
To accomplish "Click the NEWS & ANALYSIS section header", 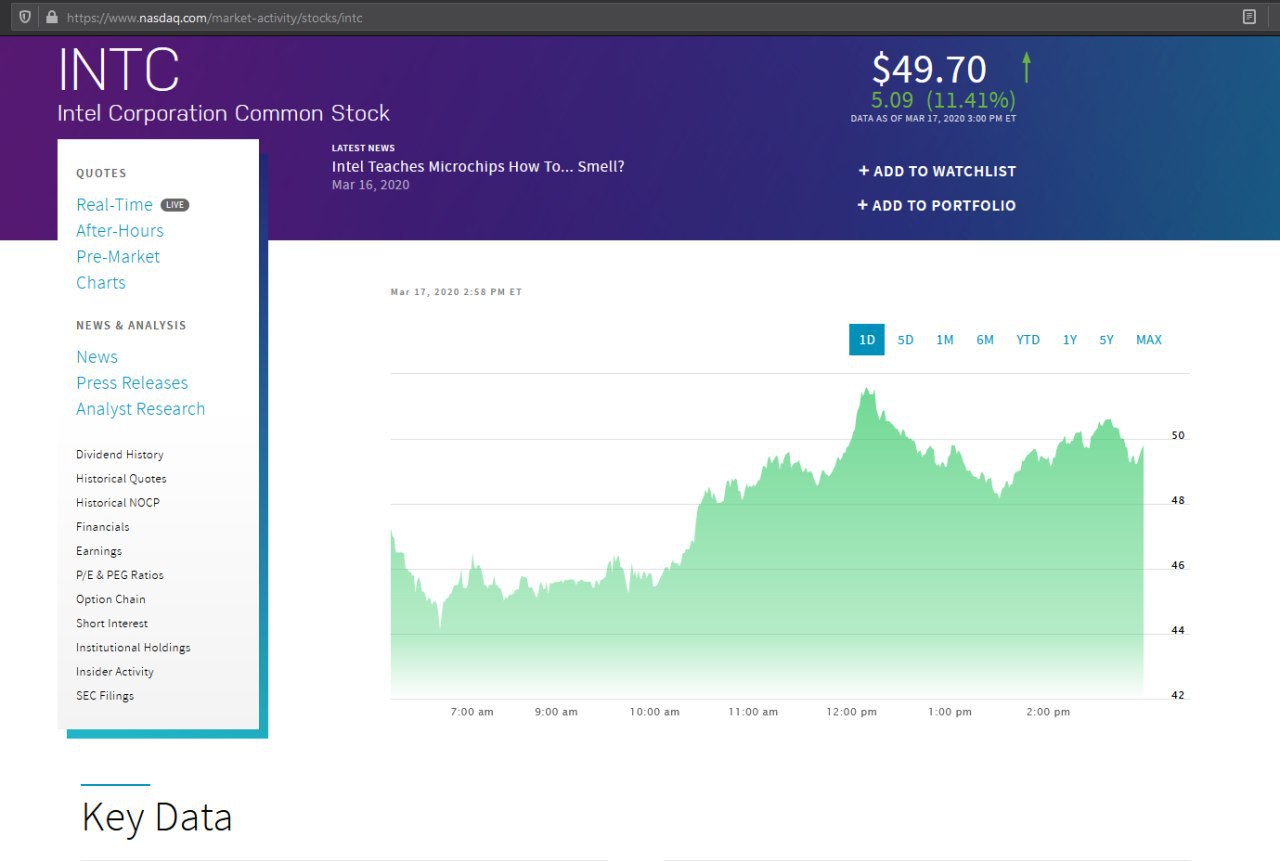I will pyautogui.click(x=131, y=325).
